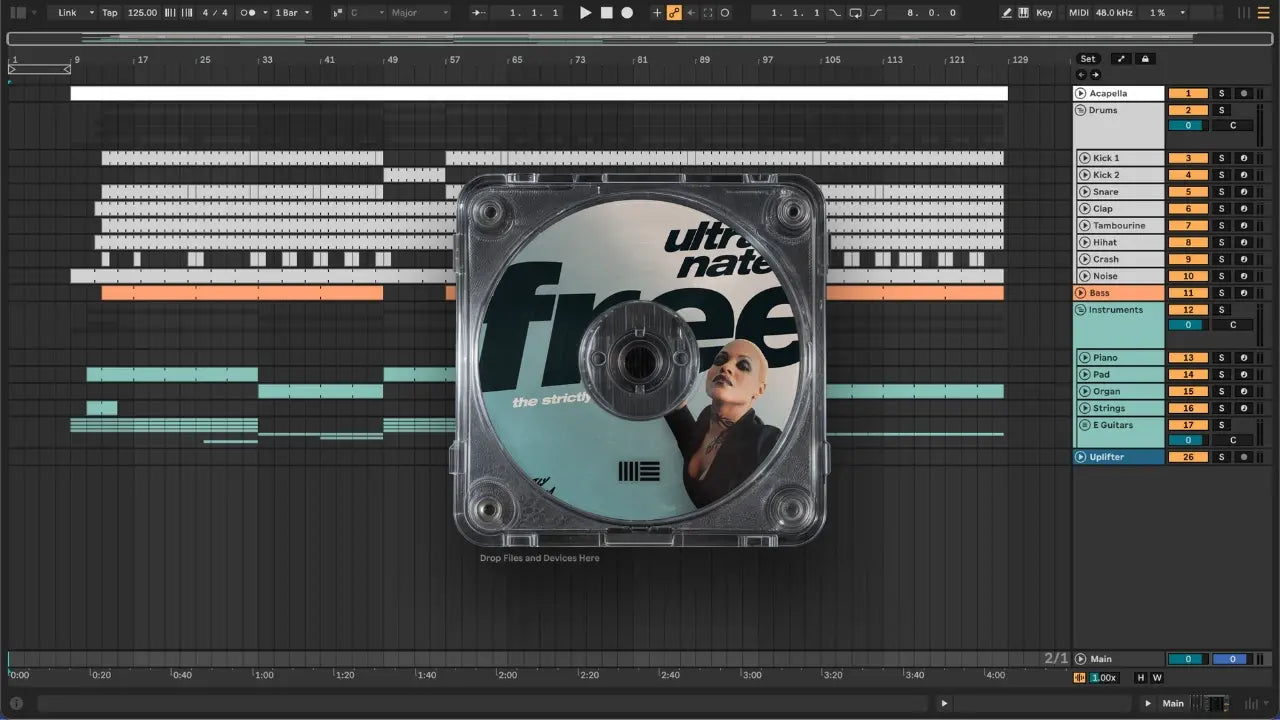This screenshot has width=1280, height=720.
Task: Start playback with the Play button
Action: tap(586, 13)
